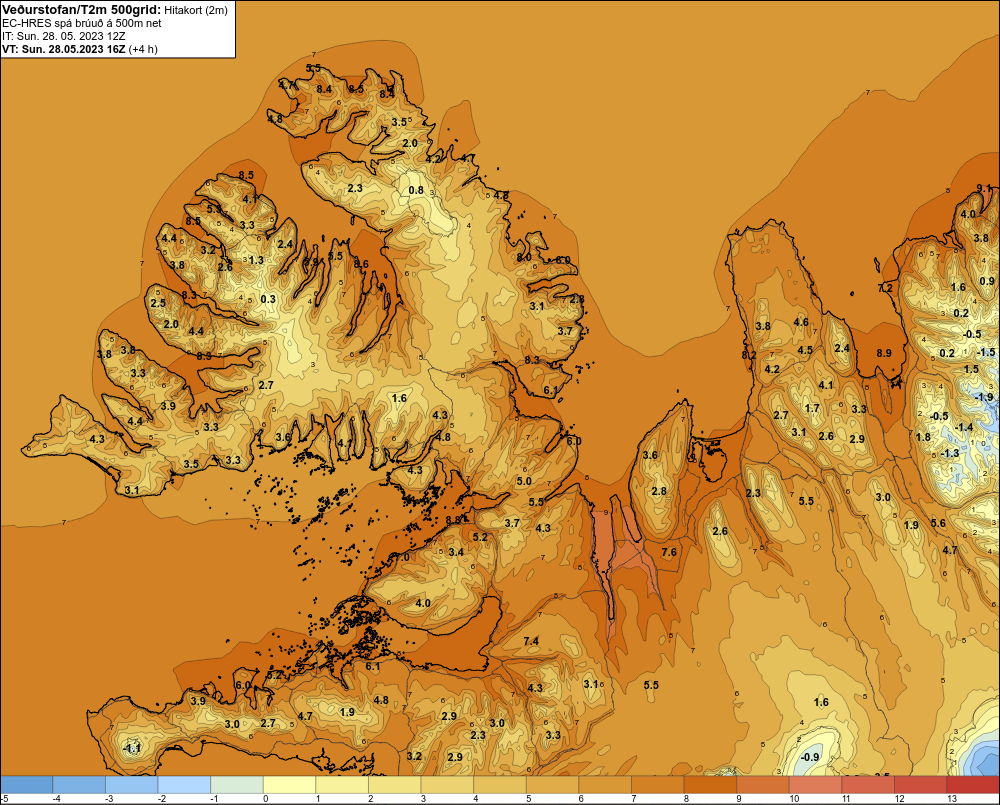Click the '8.8' temperature value
Viewport: 1000px width, 805px height.
453,520
